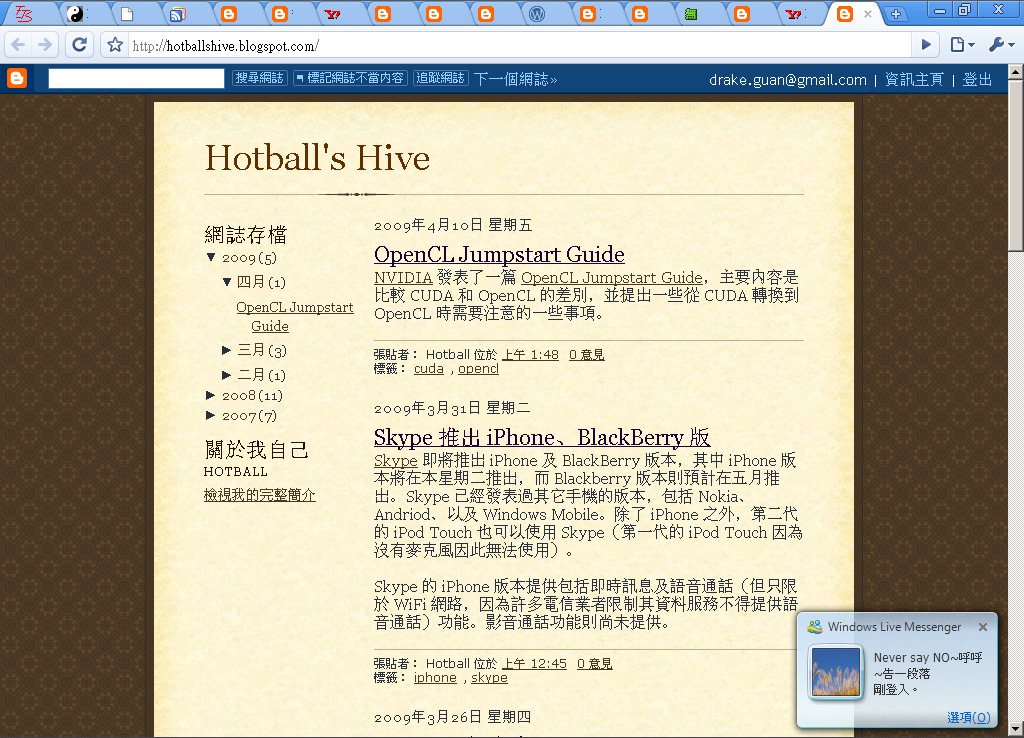Click the 2009年3月31日 星期二 date header

[x=452, y=409]
